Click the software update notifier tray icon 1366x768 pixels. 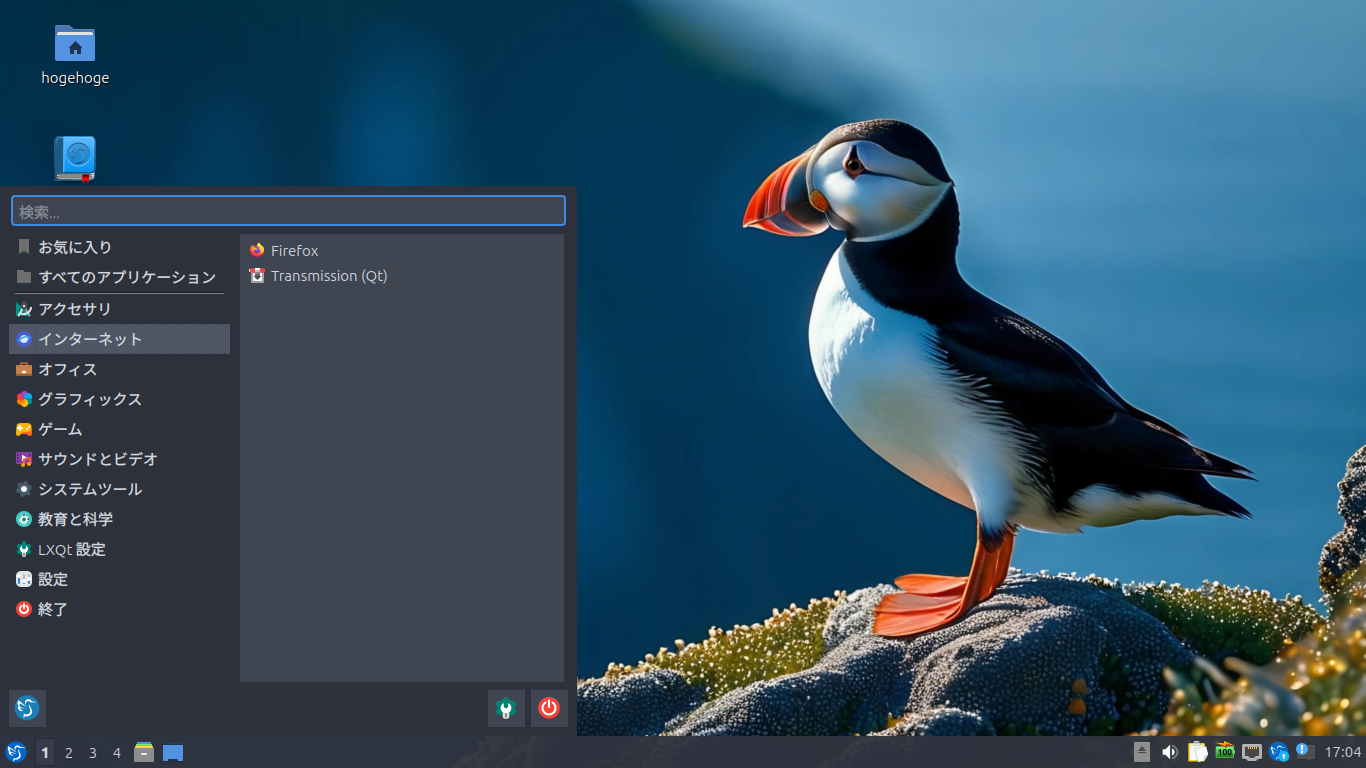(x=1279, y=751)
